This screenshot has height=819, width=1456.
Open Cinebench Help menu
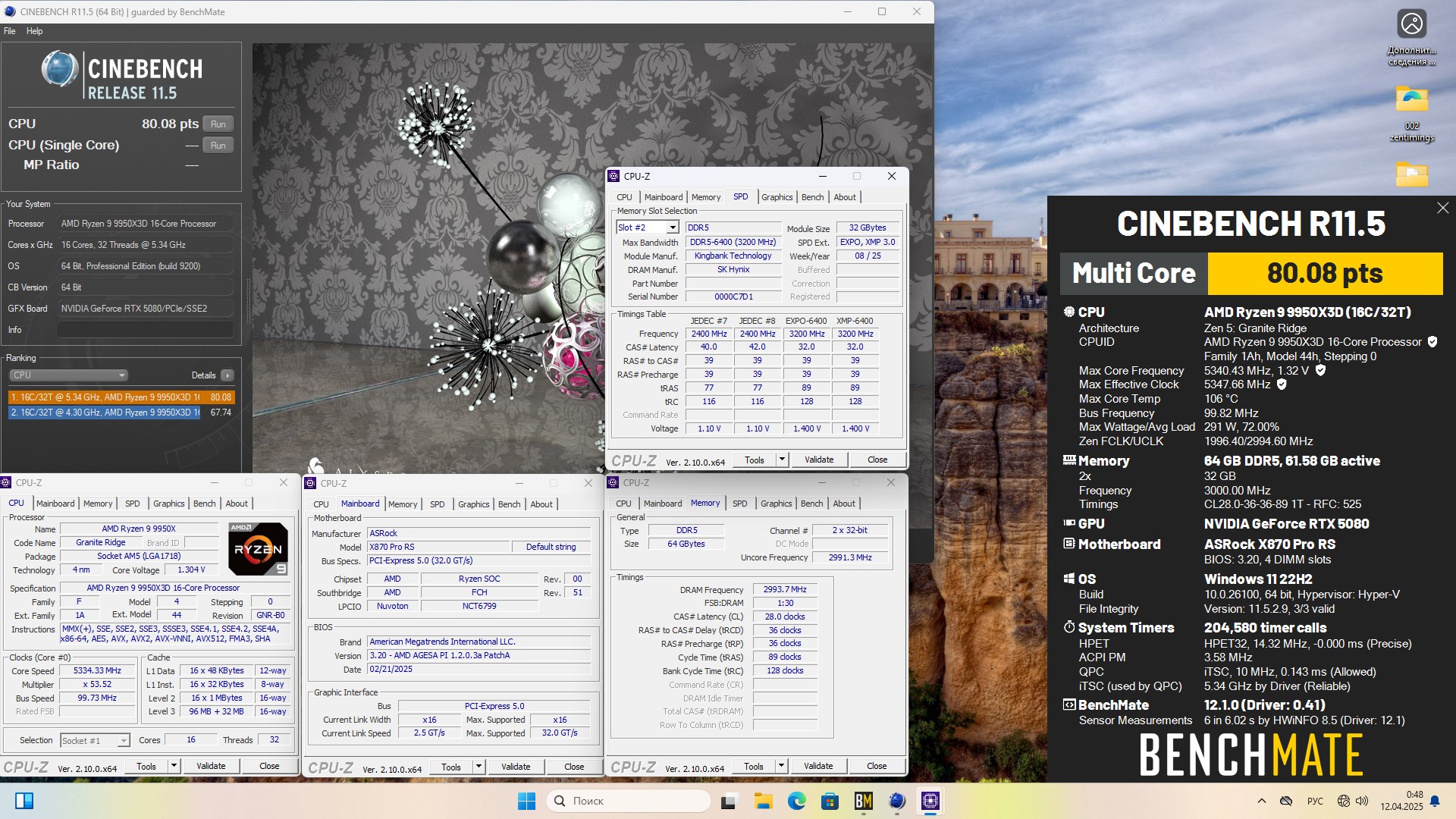click(34, 31)
